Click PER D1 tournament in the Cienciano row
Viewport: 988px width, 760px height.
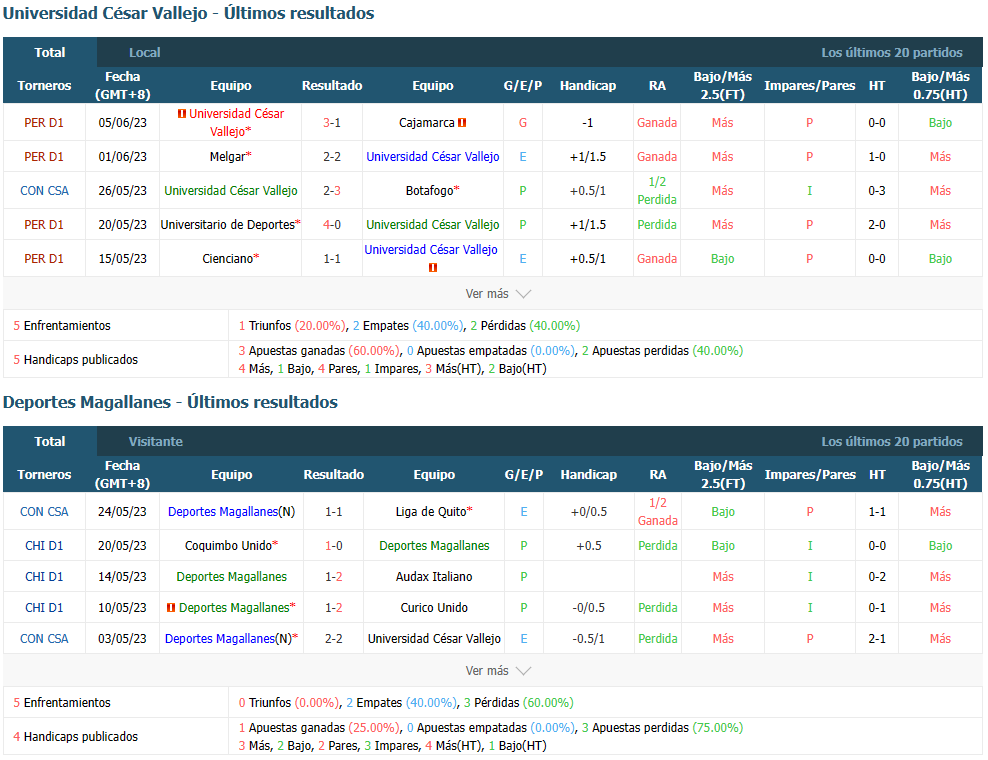[x=44, y=259]
